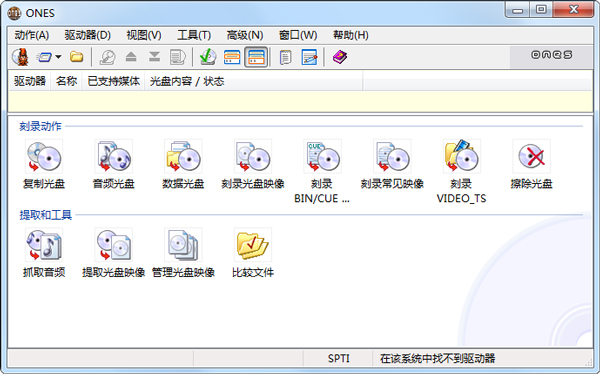Screen dimensions: 600x374
Task: Click the first orange-blue panel view icon
Action: 232,57
